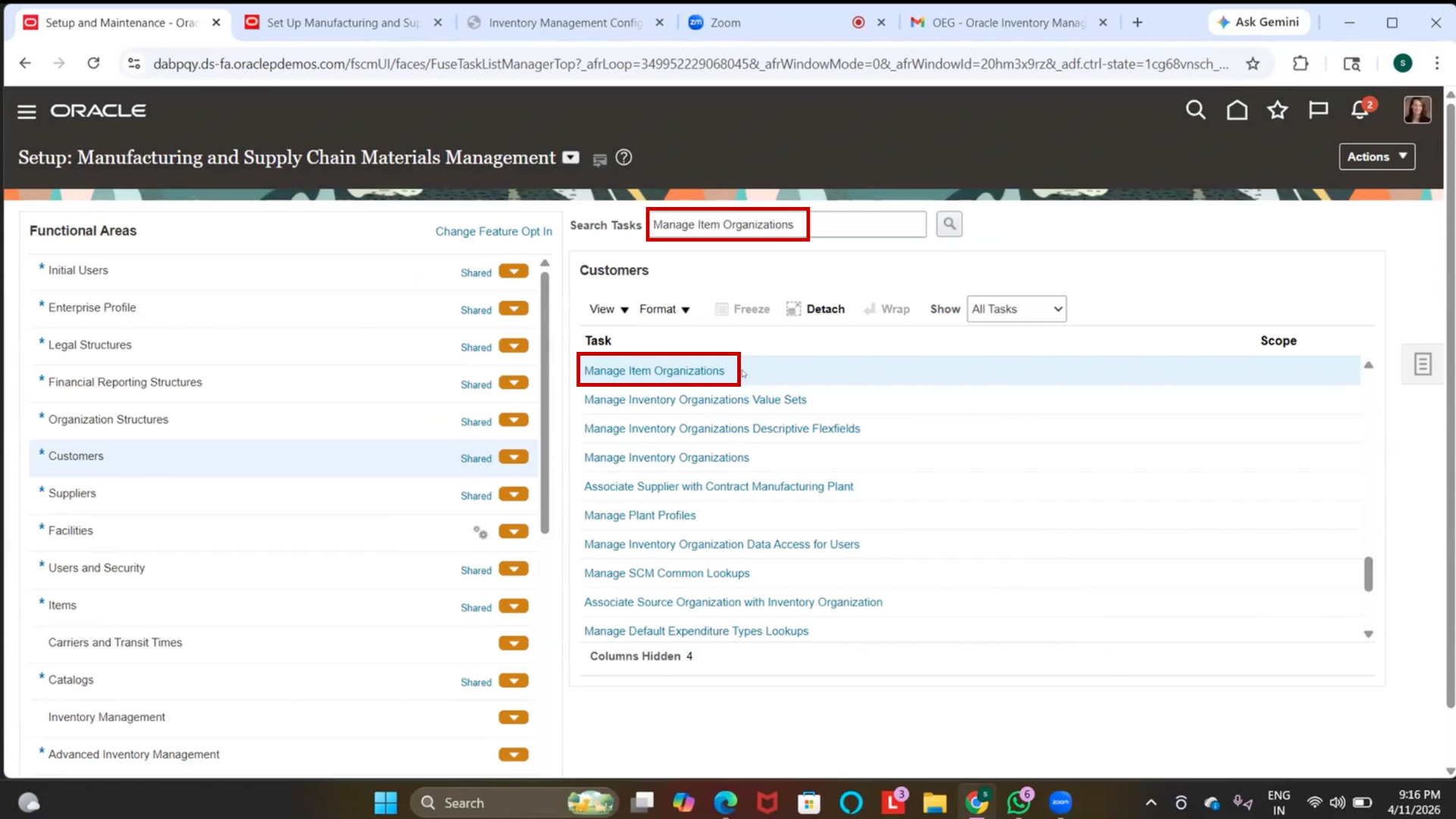Image resolution: width=1456 pixels, height=819 pixels.
Task: Click the comments icon next to the setup title
Action: coord(599,159)
